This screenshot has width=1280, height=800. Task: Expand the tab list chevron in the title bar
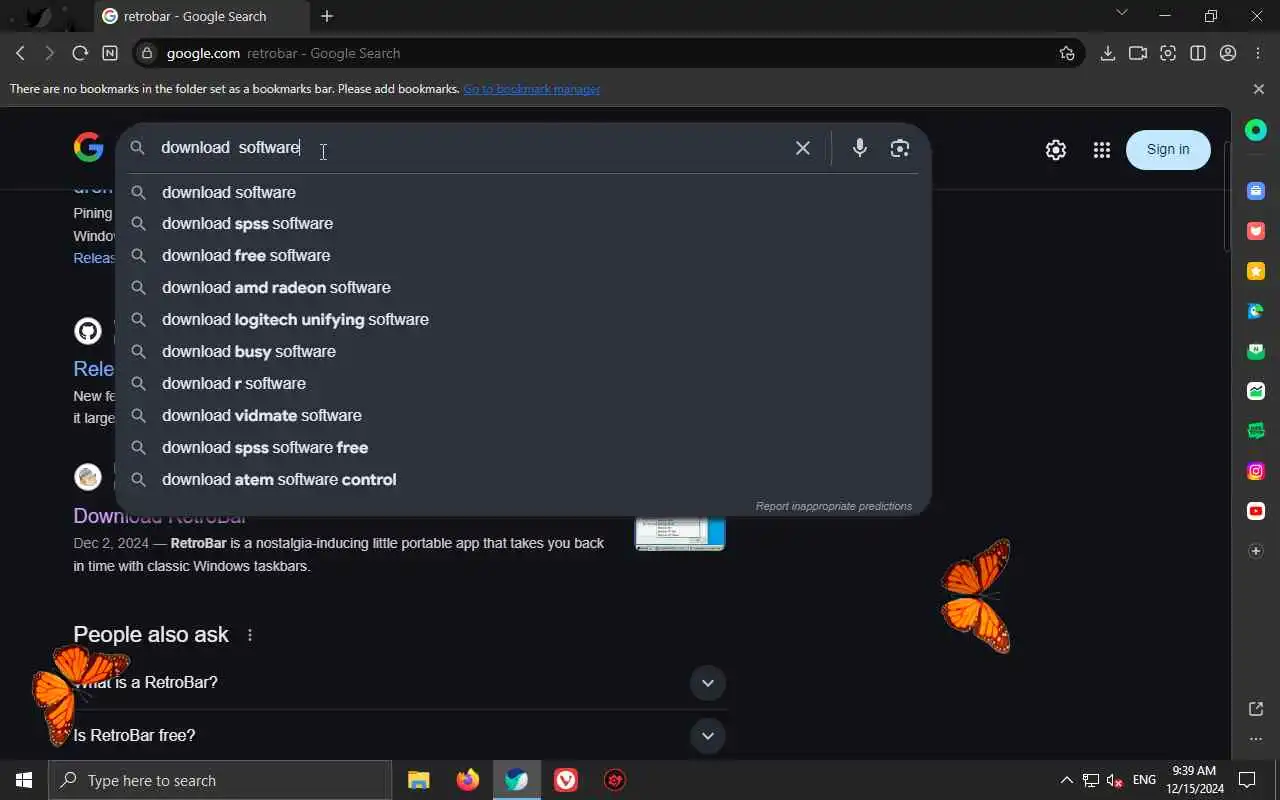click(1121, 13)
